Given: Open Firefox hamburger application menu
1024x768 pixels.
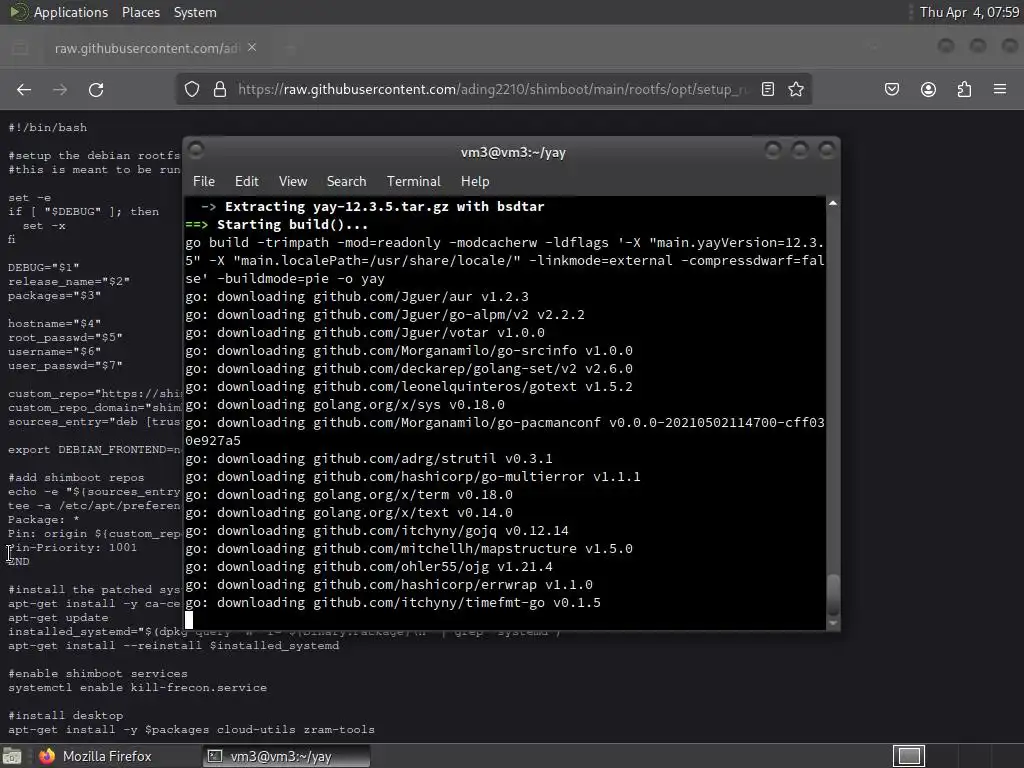Looking at the screenshot, I should pyautogui.click(x=1000, y=89).
